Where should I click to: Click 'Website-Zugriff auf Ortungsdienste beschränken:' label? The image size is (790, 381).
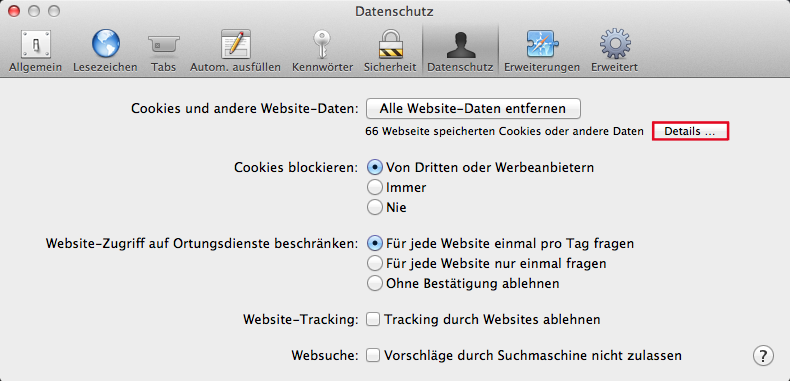coord(202,243)
